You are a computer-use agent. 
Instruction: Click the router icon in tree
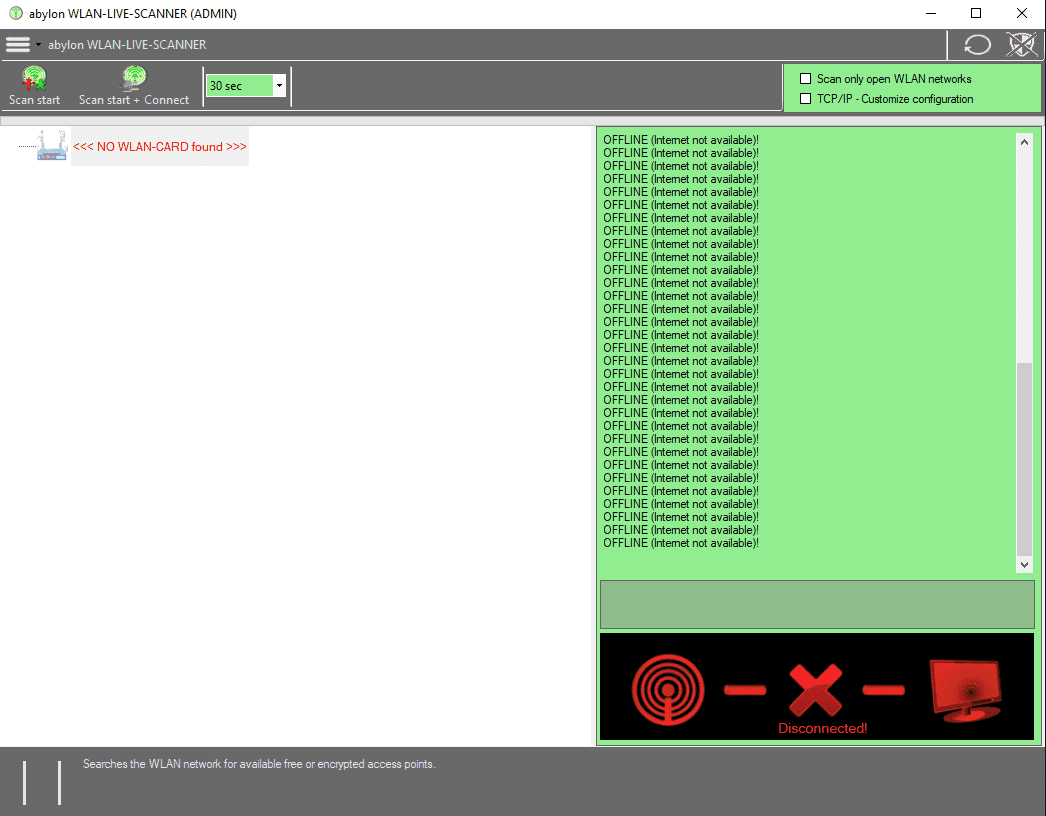(x=52, y=145)
